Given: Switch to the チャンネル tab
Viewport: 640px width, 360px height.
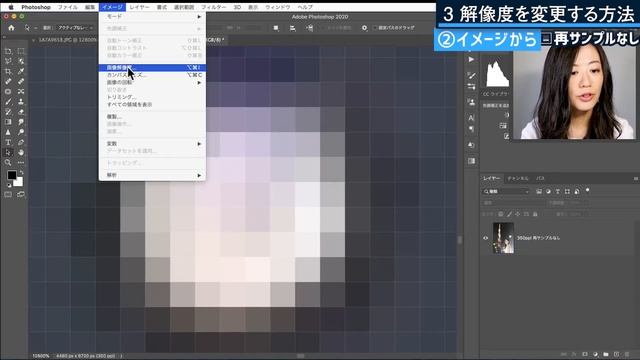Looking at the screenshot, I should 518,178.
